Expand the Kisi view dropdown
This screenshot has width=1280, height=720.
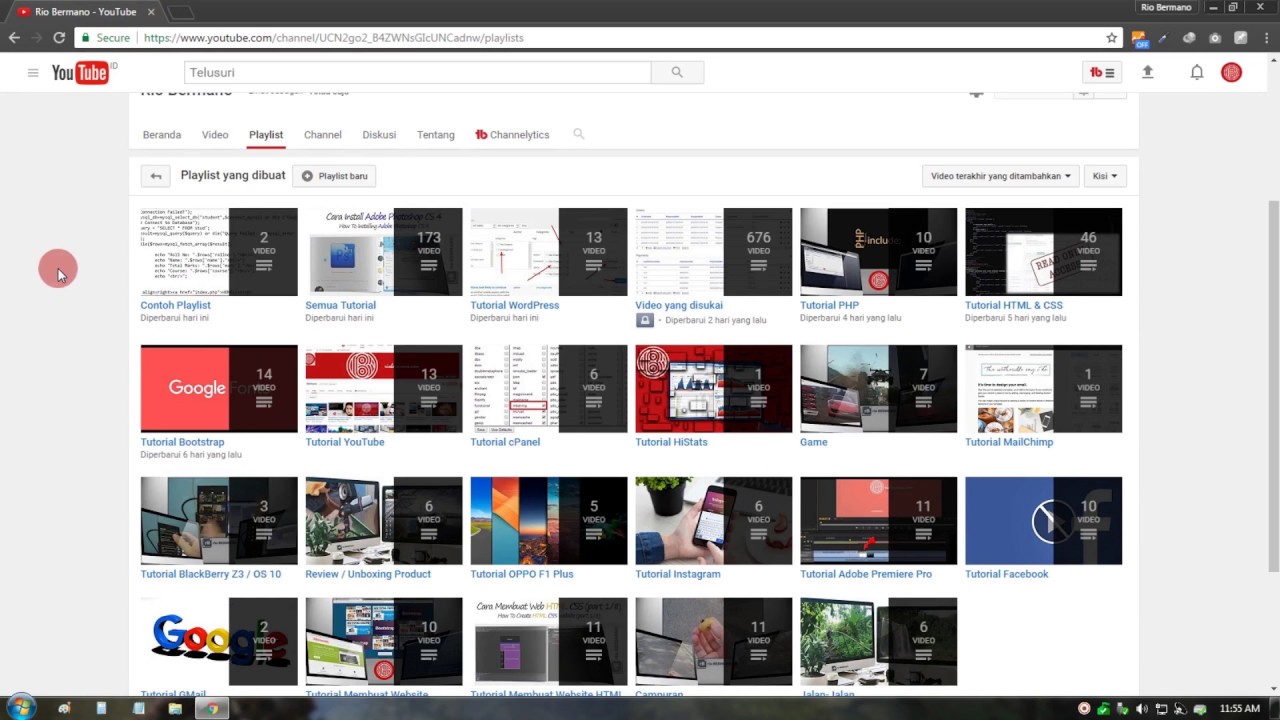pyautogui.click(x=1105, y=176)
